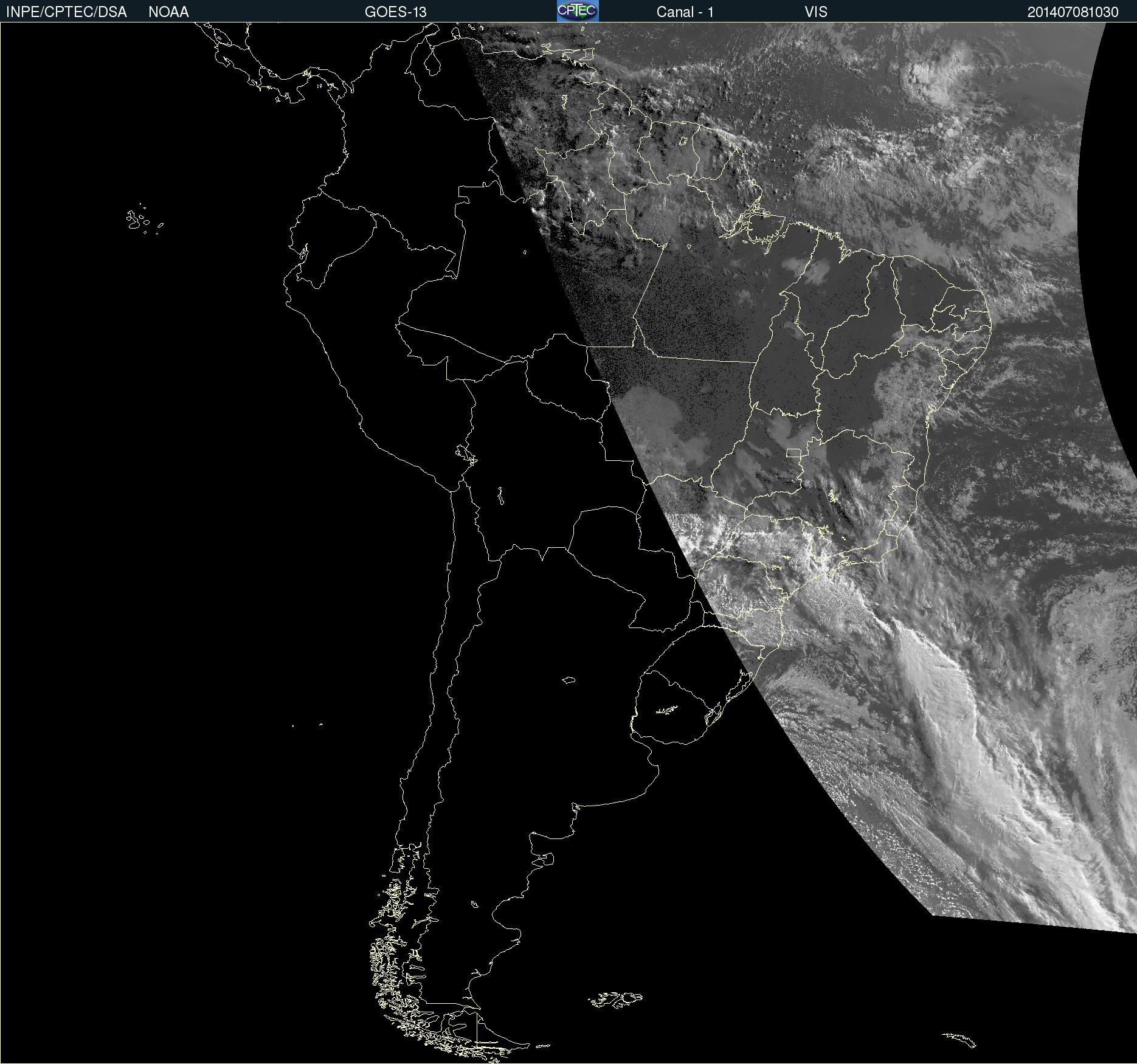This screenshot has height=1064, width=1137.
Task: Click the 201407081030 timestamp
Action: click(x=1073, y=12)
